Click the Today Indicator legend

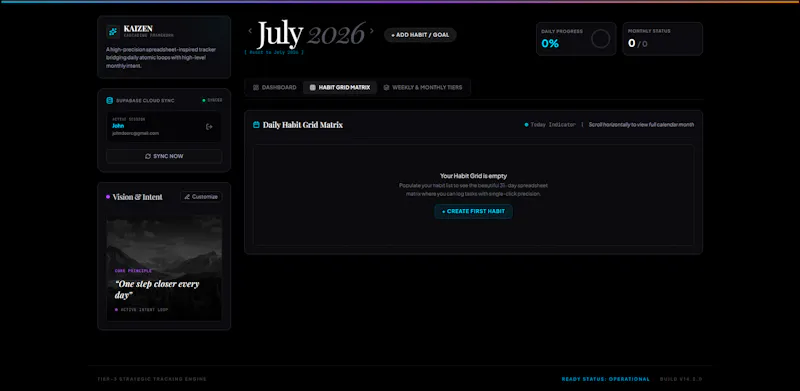pos(550,125)
